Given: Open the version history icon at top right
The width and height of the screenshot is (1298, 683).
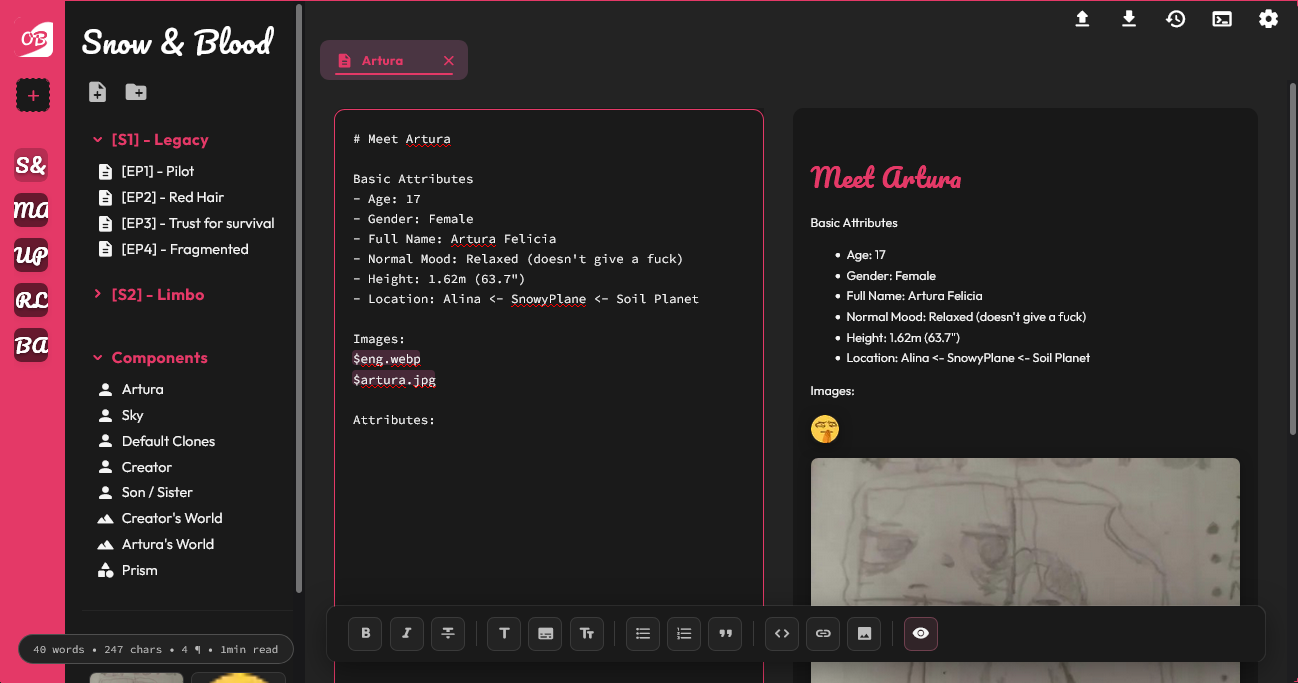Looking at the screenshot, I should tap(1175, 18).
